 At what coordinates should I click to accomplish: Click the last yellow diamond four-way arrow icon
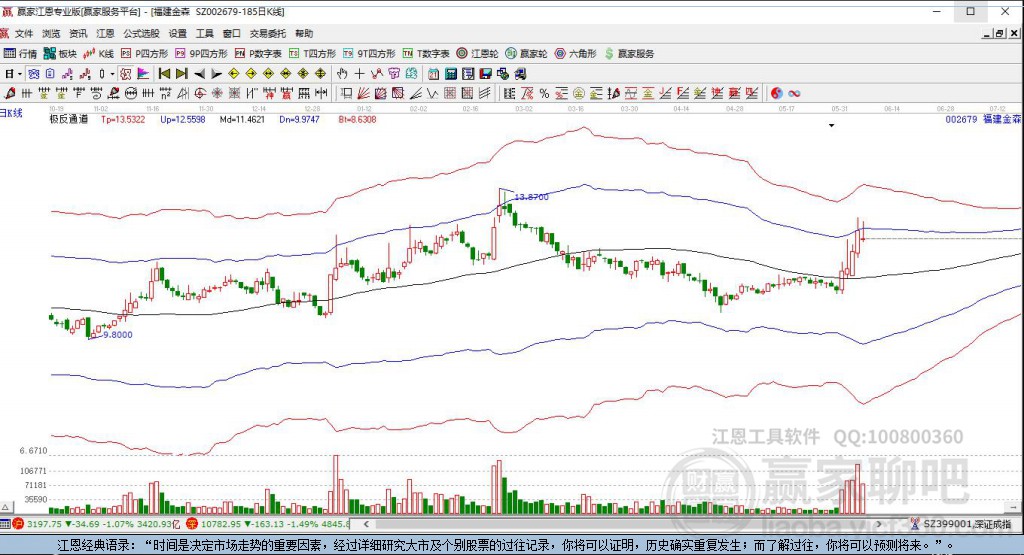coord(320,74)
